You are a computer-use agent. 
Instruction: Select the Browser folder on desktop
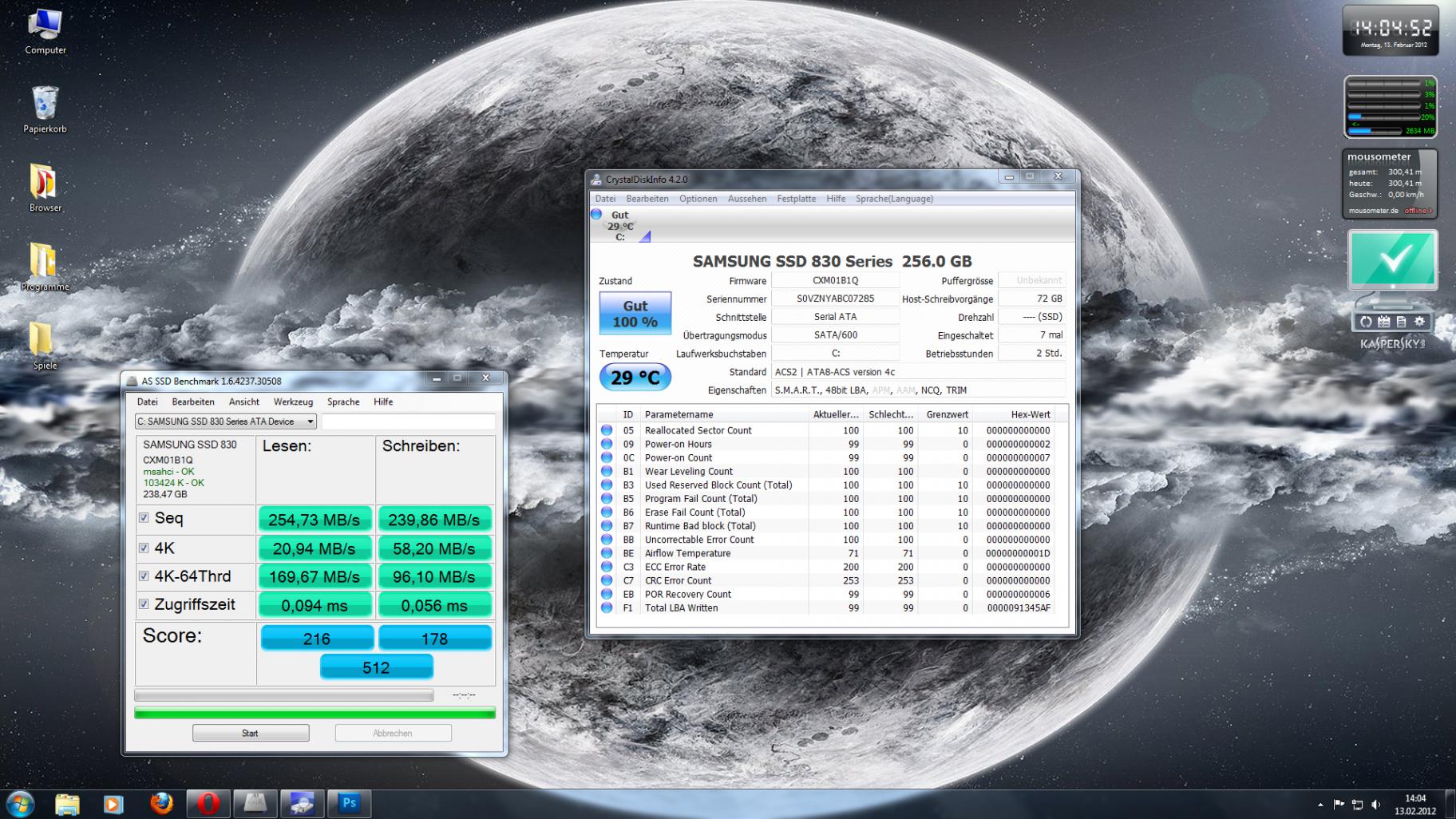coord(45,188)
